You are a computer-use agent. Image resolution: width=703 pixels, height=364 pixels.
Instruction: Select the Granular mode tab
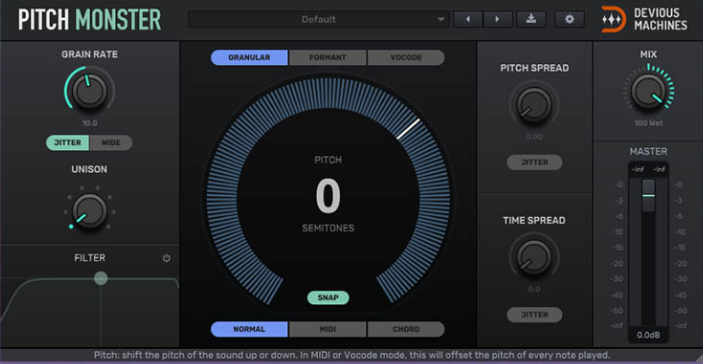coord(249,57)
